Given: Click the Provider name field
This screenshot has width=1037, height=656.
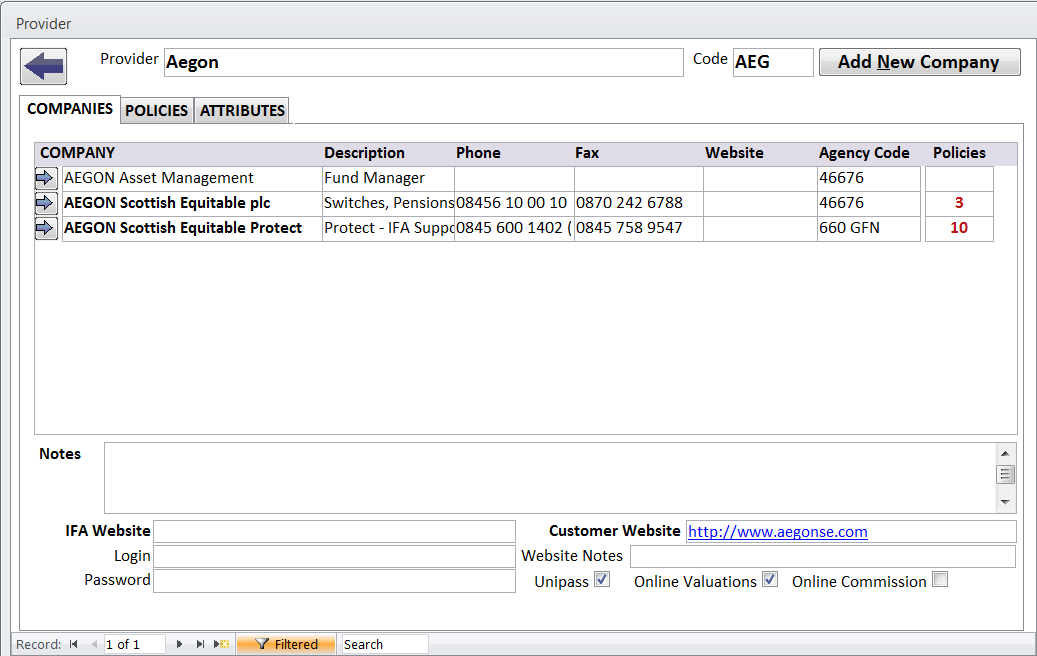Looking at the screenshot, I should [x=423, y=62].
